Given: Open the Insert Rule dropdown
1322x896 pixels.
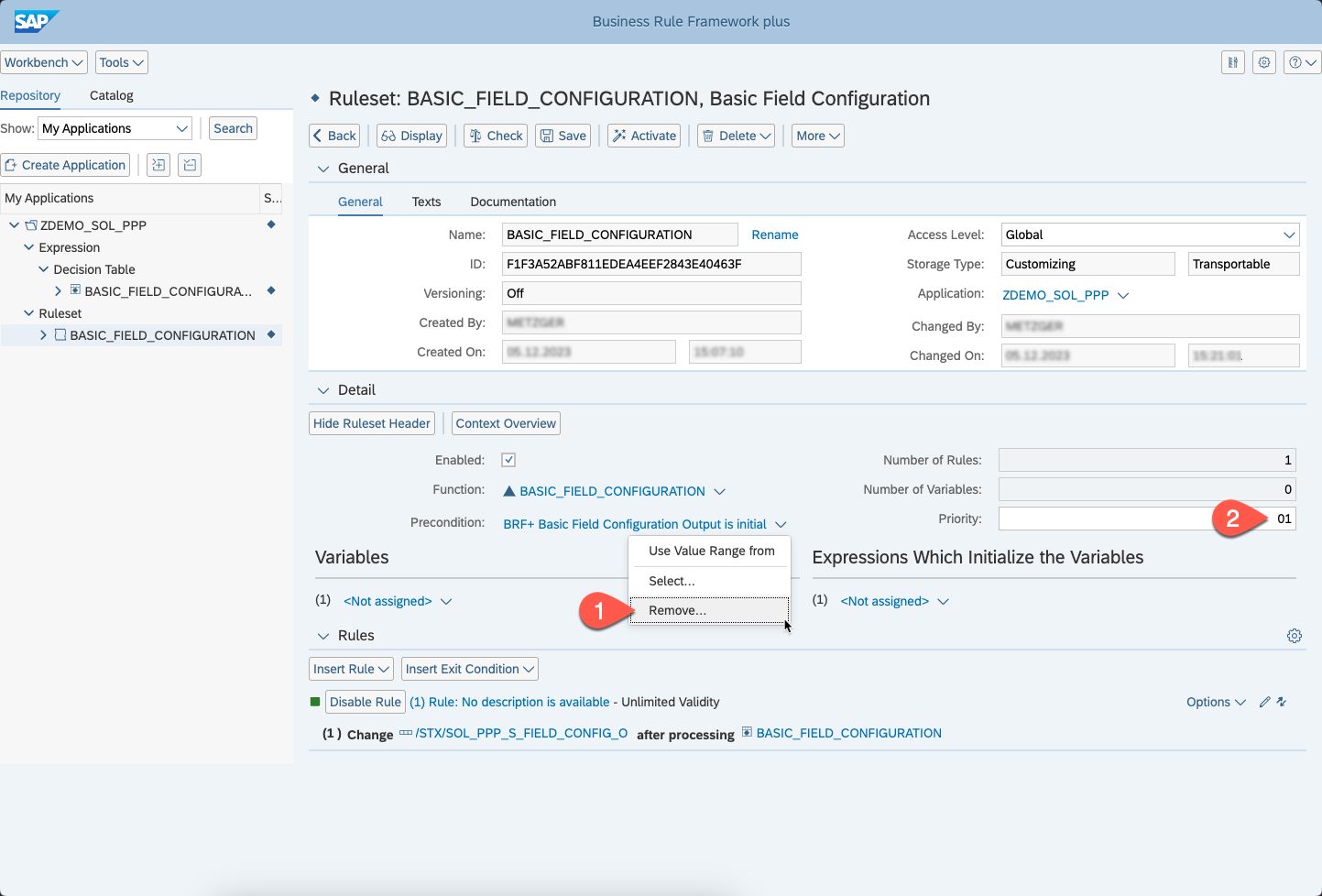Looking at the screenshot, I should (x=352, y=669).
